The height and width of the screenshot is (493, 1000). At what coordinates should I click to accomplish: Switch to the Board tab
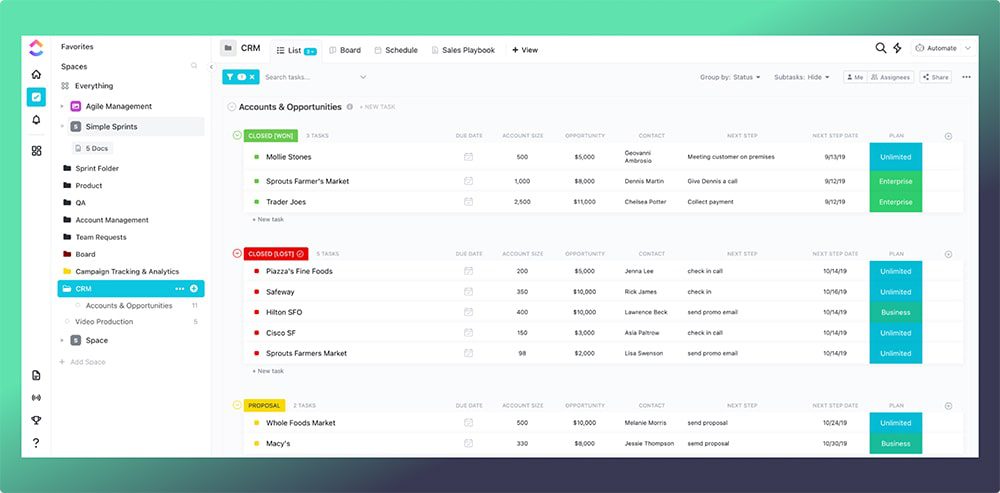coord(345,50)
